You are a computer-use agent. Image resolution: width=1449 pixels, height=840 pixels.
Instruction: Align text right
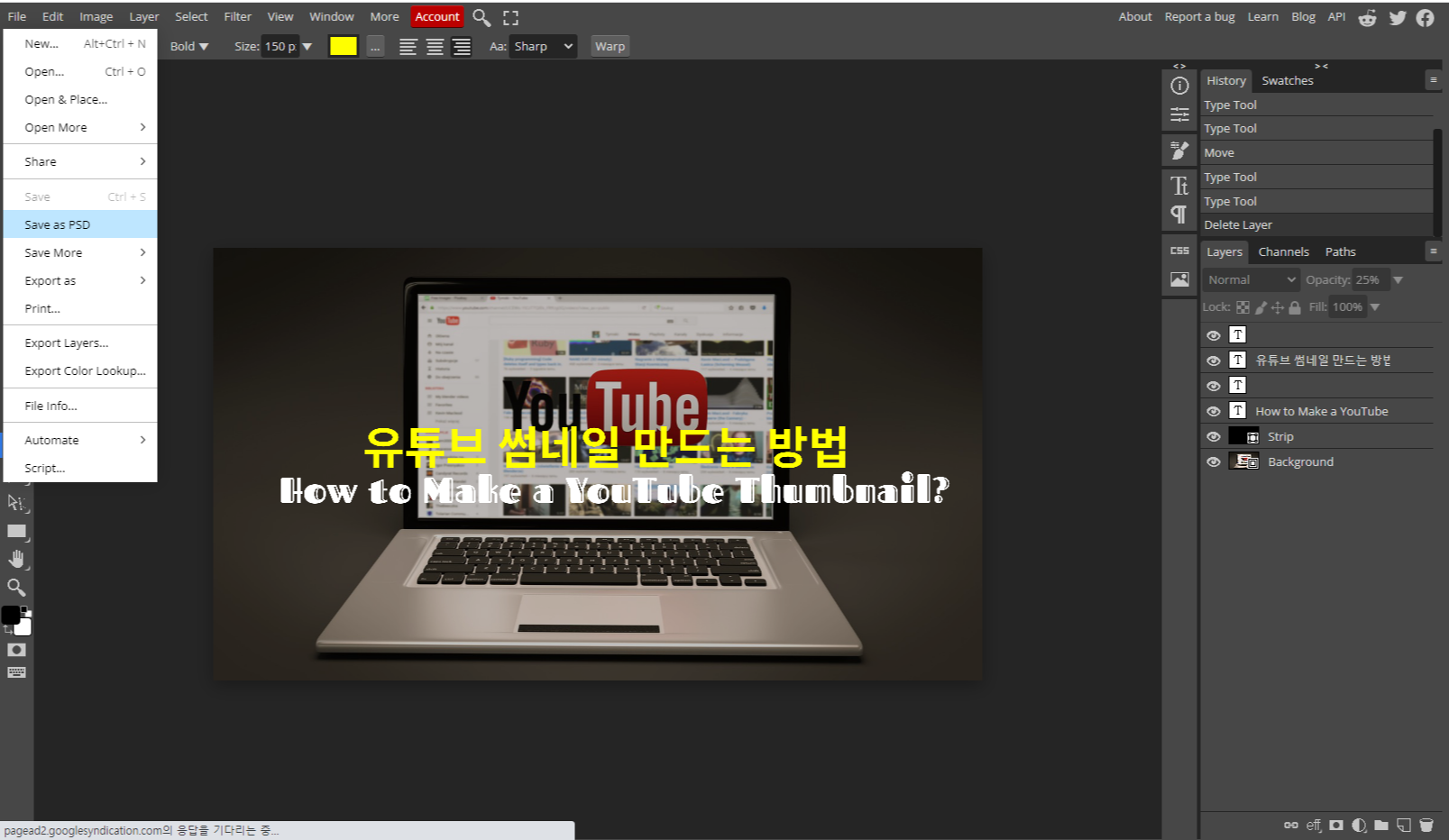(x=462, y=47)
